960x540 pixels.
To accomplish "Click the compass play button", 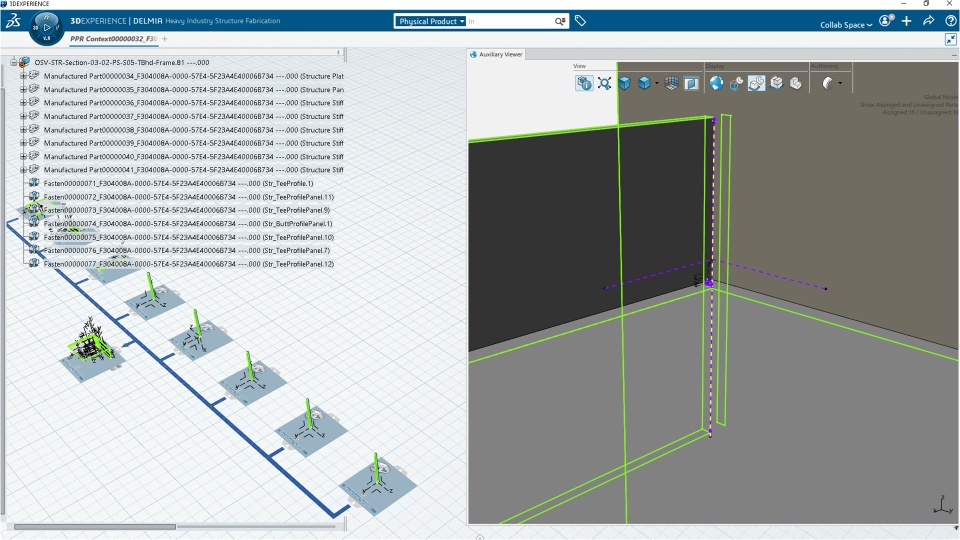I will coord(47,28).
